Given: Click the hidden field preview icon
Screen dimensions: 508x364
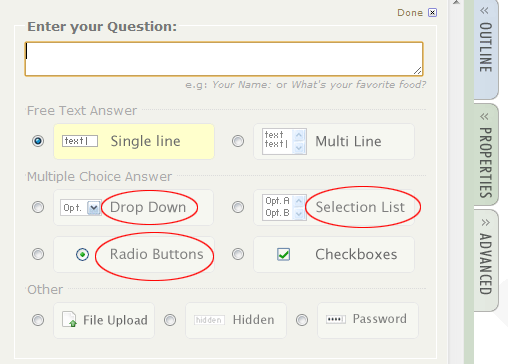Looking at the screenshot, I should point(209,320).
